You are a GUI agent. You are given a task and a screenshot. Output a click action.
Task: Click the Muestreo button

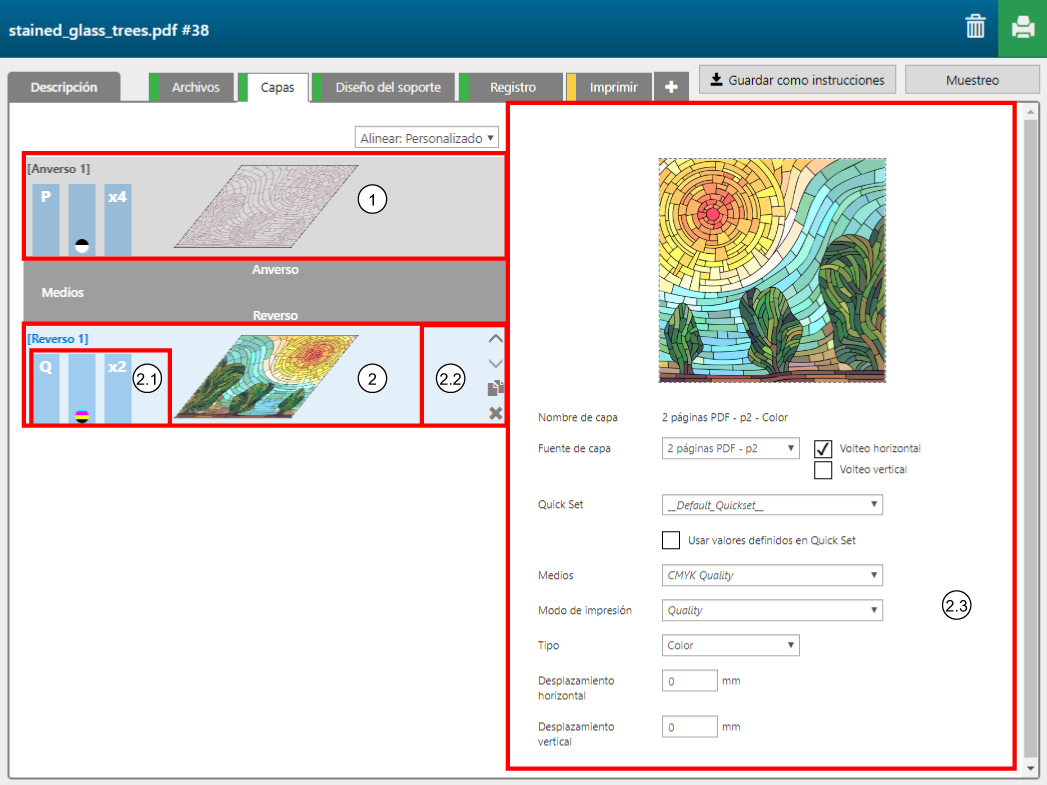tap(972, 79)
